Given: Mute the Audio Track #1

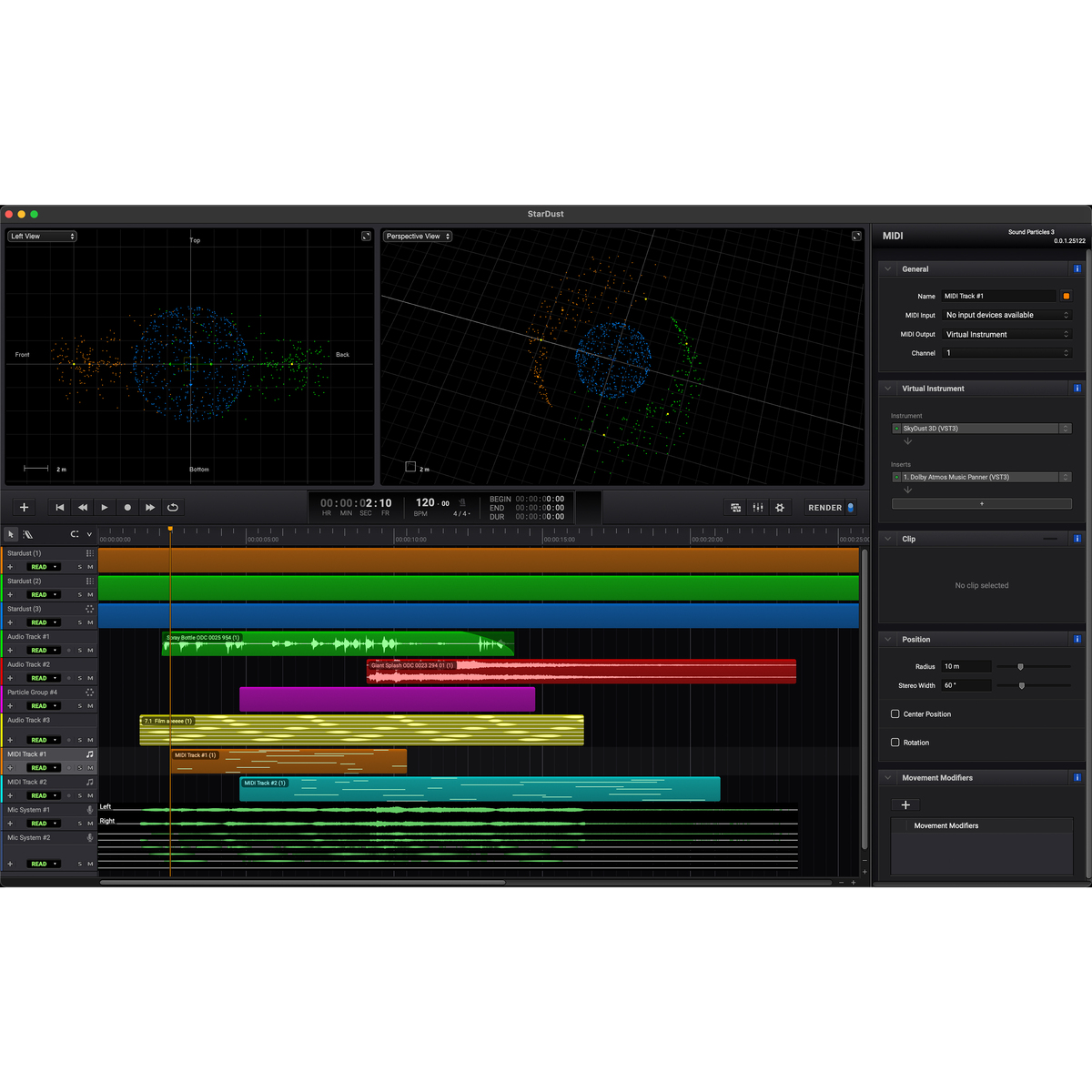Looking at the screenshot, I should (x=90, y=651).
